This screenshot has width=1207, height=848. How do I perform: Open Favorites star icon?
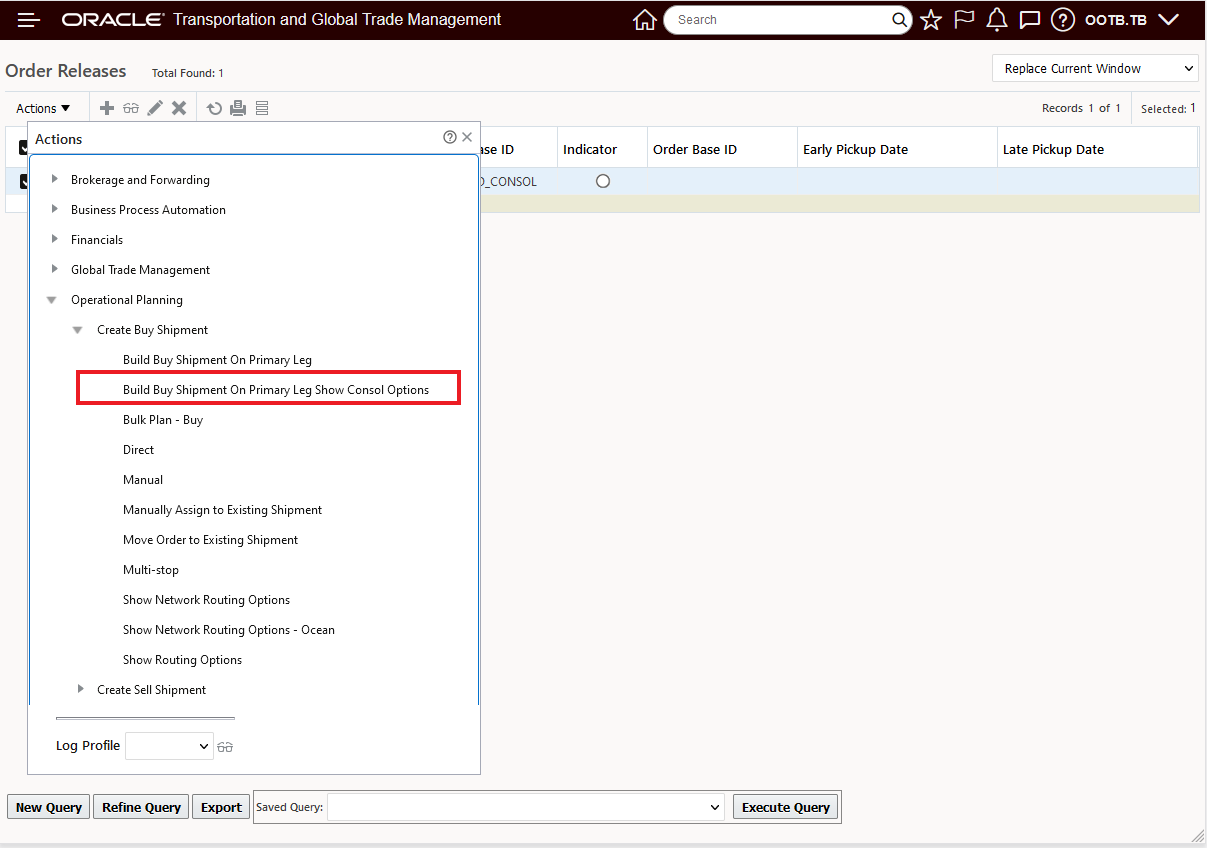point(931,19)
